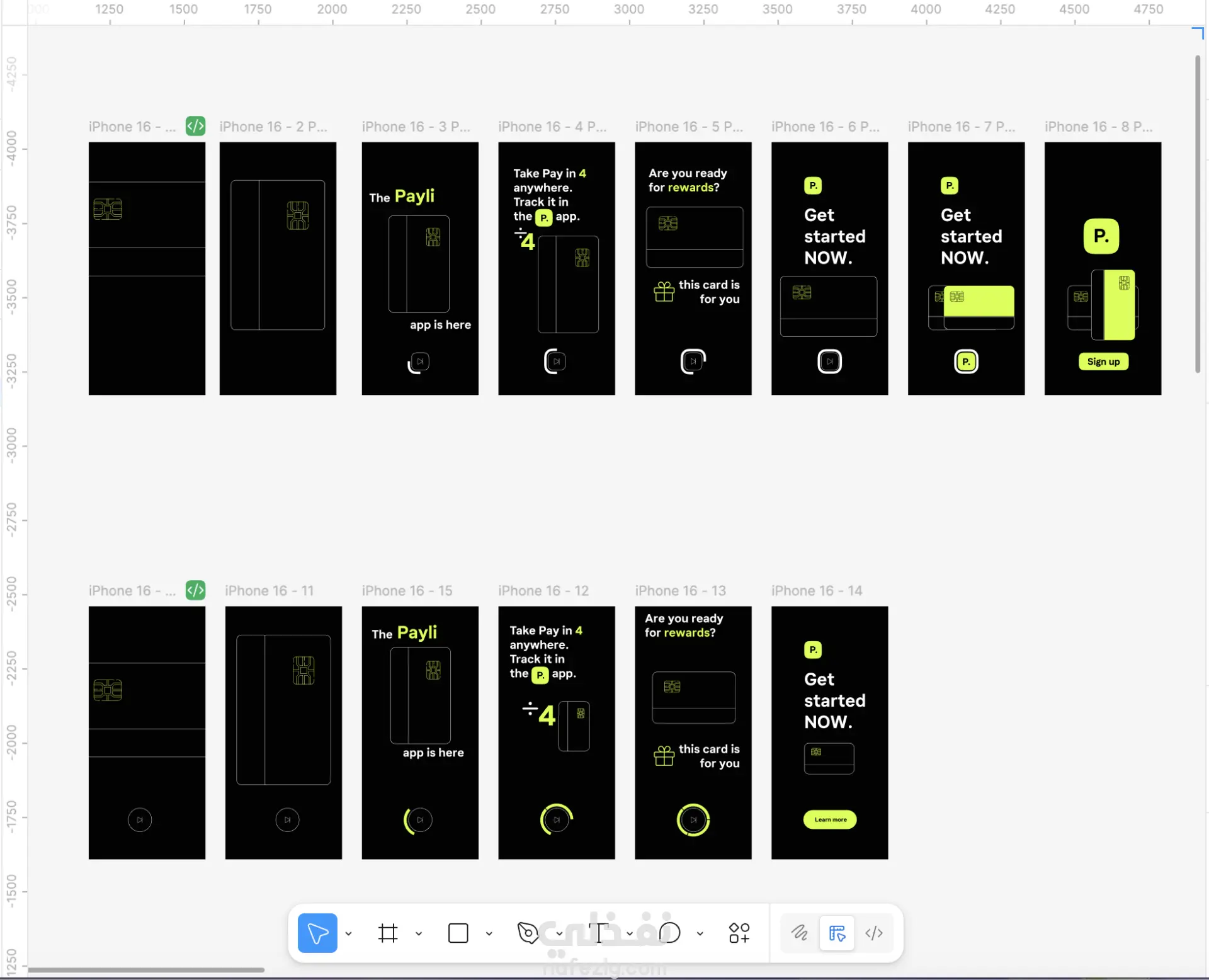Select "Get started NOW." text in iPhone 16 - 7 P
Screen dimensions: 1209x980
[972, 236]
